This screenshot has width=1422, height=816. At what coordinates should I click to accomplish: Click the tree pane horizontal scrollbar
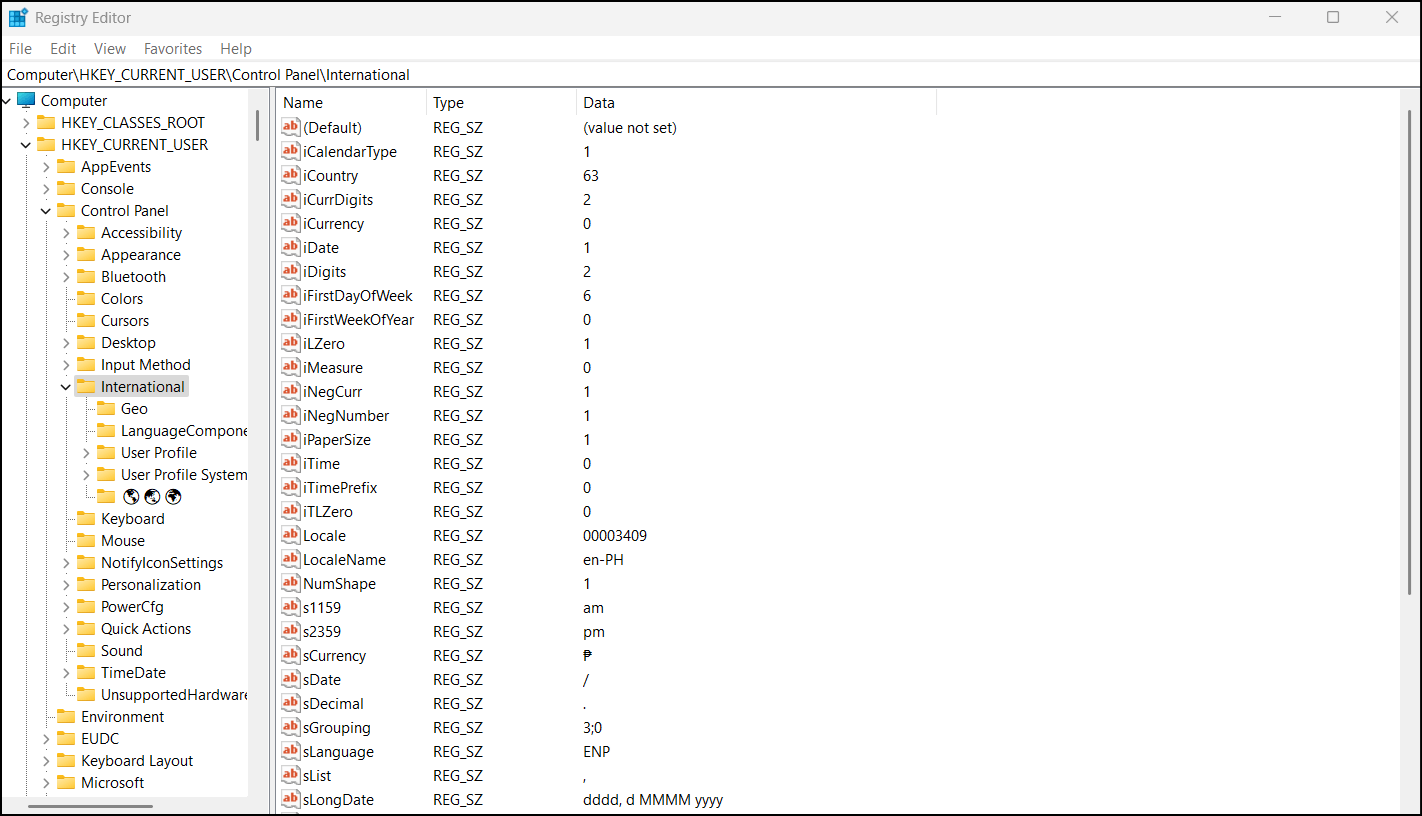[x=90, y=805]
